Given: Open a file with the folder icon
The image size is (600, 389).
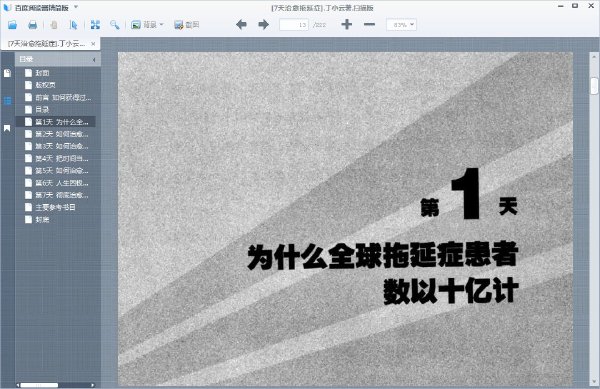Looking at the screenshot, I should pos(12,25).
